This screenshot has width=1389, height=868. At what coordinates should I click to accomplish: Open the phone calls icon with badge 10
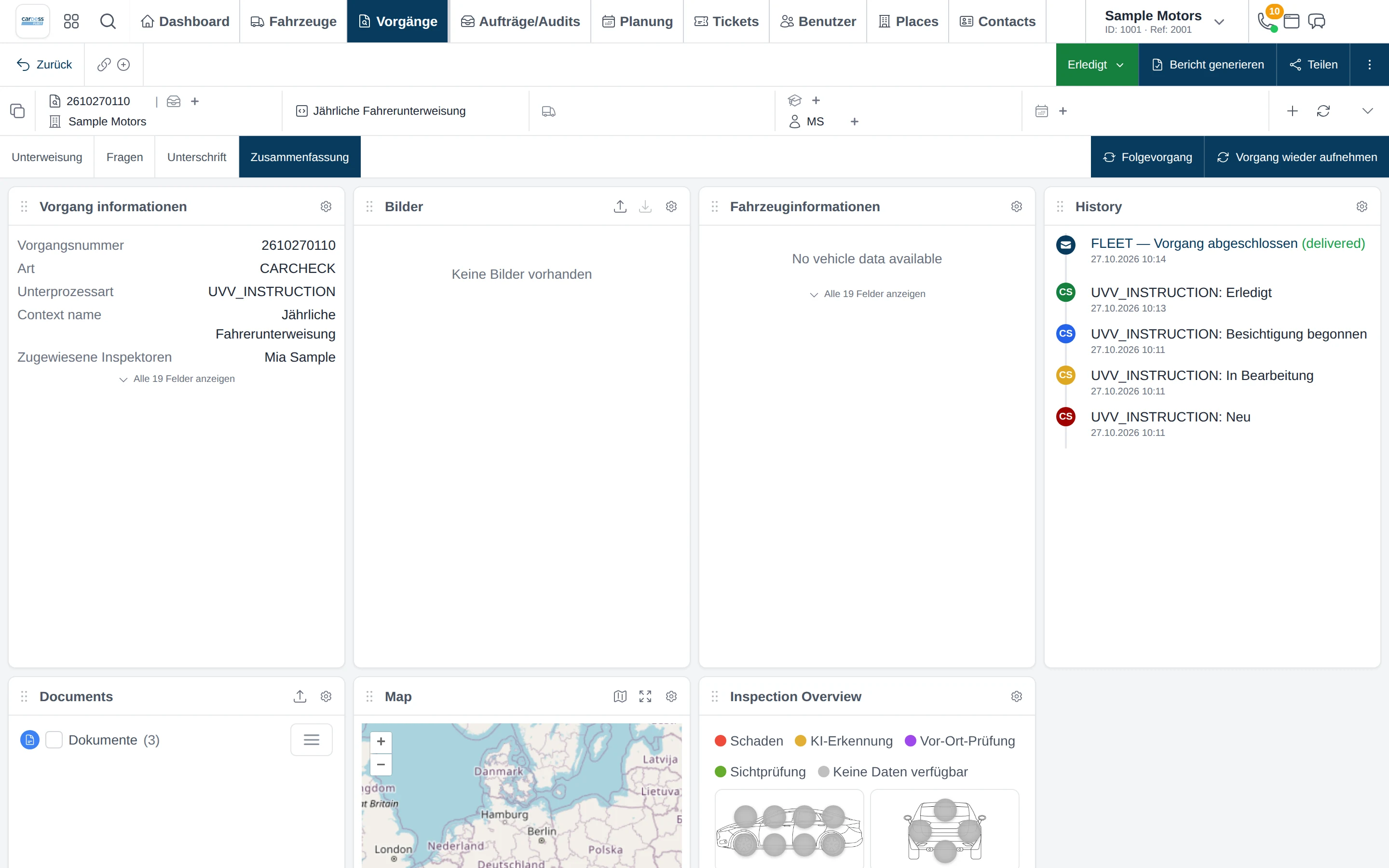[x=1267, y=21]
